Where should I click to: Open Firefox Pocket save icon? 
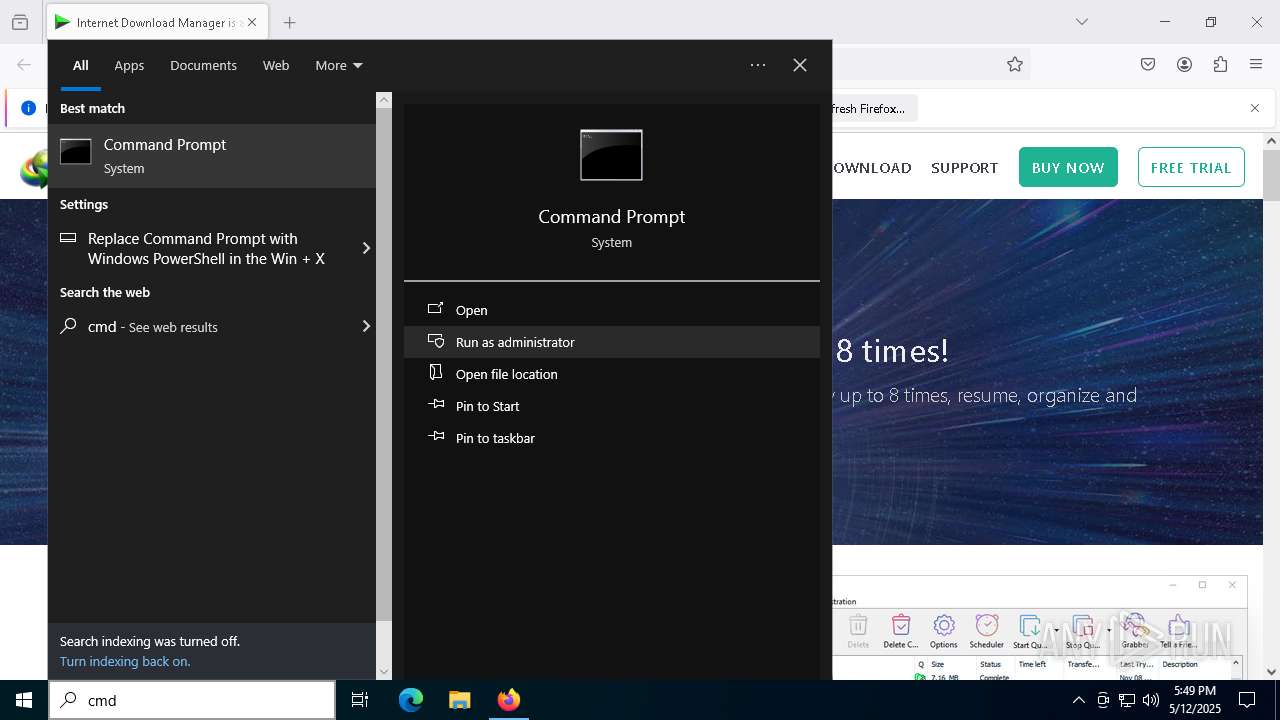(x=1148, y=64)
